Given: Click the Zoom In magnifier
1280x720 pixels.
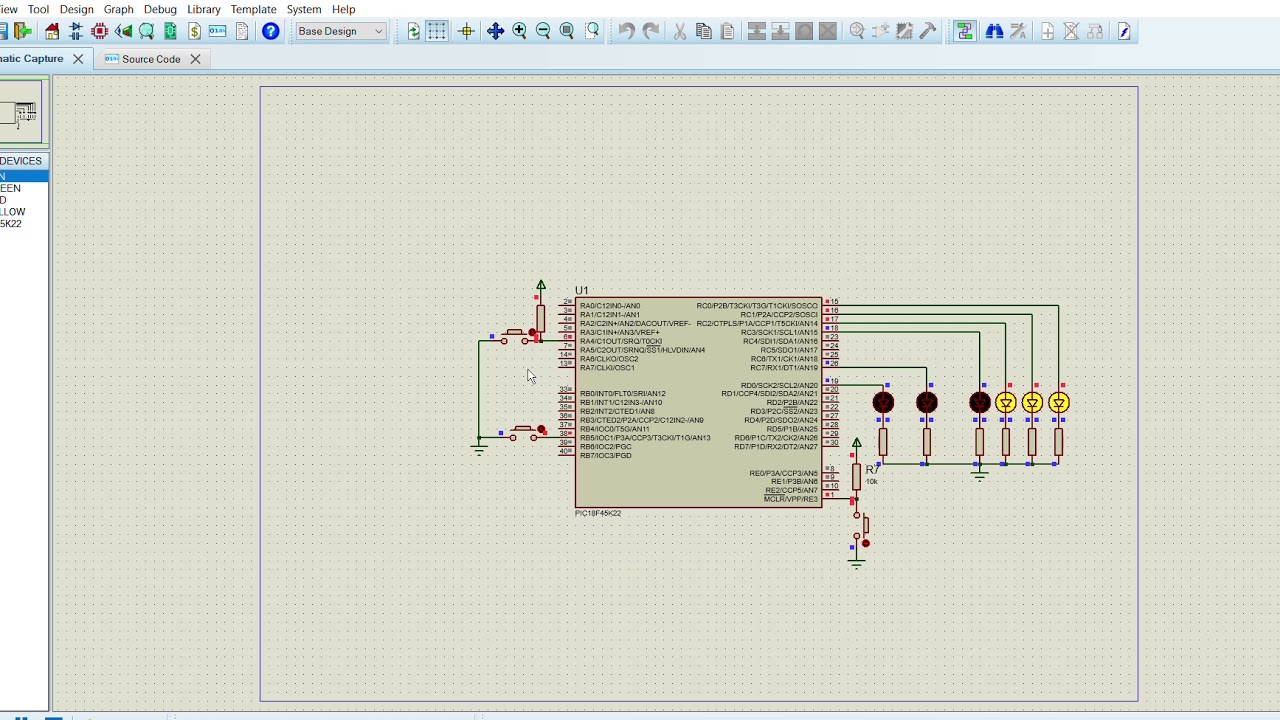Looking at the screenshot, I should [x=519, y=31].
